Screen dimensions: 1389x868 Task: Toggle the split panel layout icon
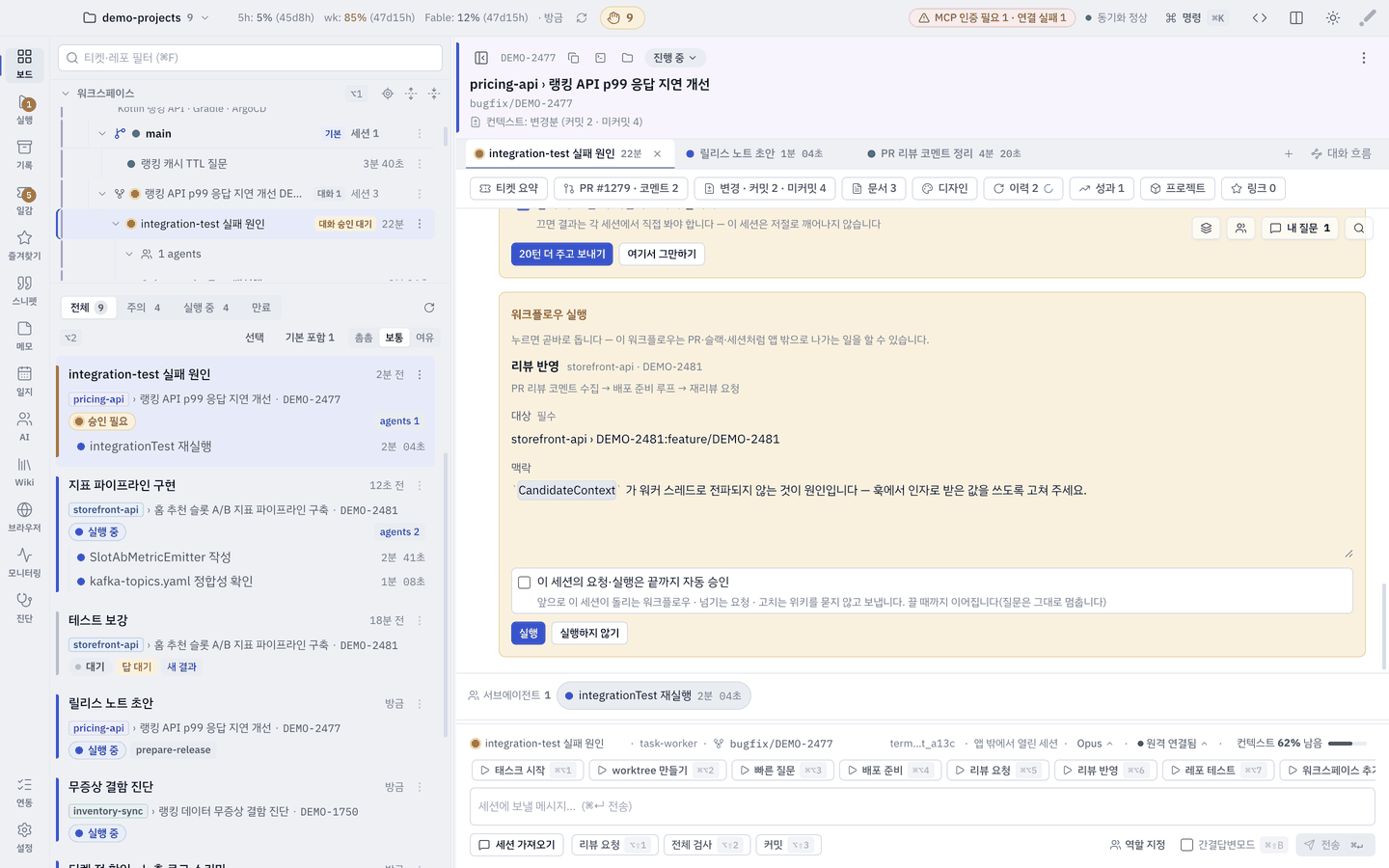1296,17
